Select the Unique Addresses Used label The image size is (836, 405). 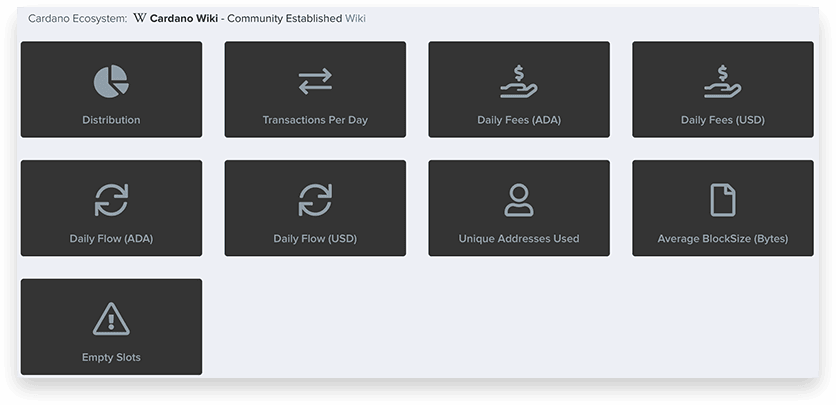click(519, 239)
